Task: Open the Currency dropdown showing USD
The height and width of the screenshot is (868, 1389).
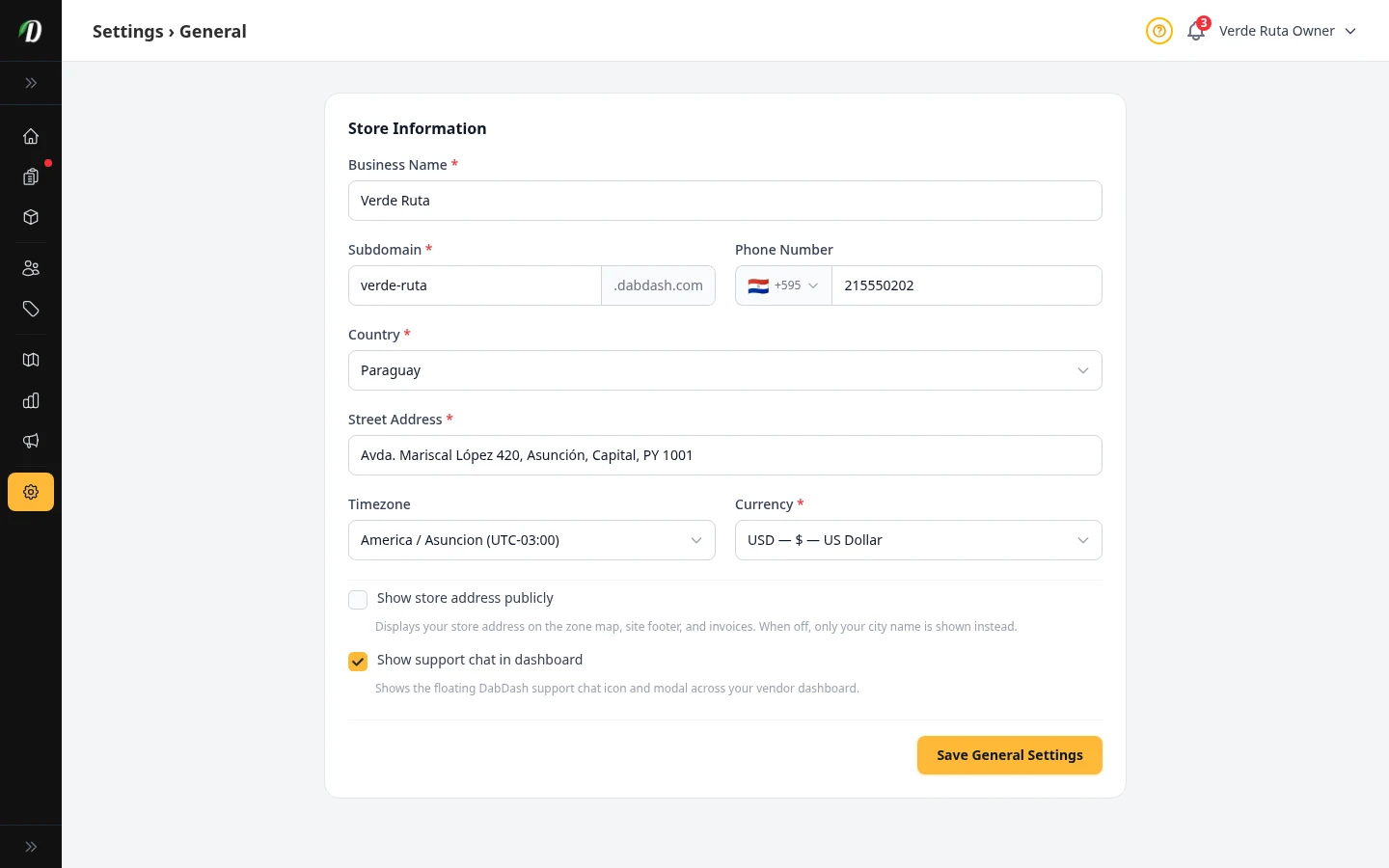Action: point(917,540)
